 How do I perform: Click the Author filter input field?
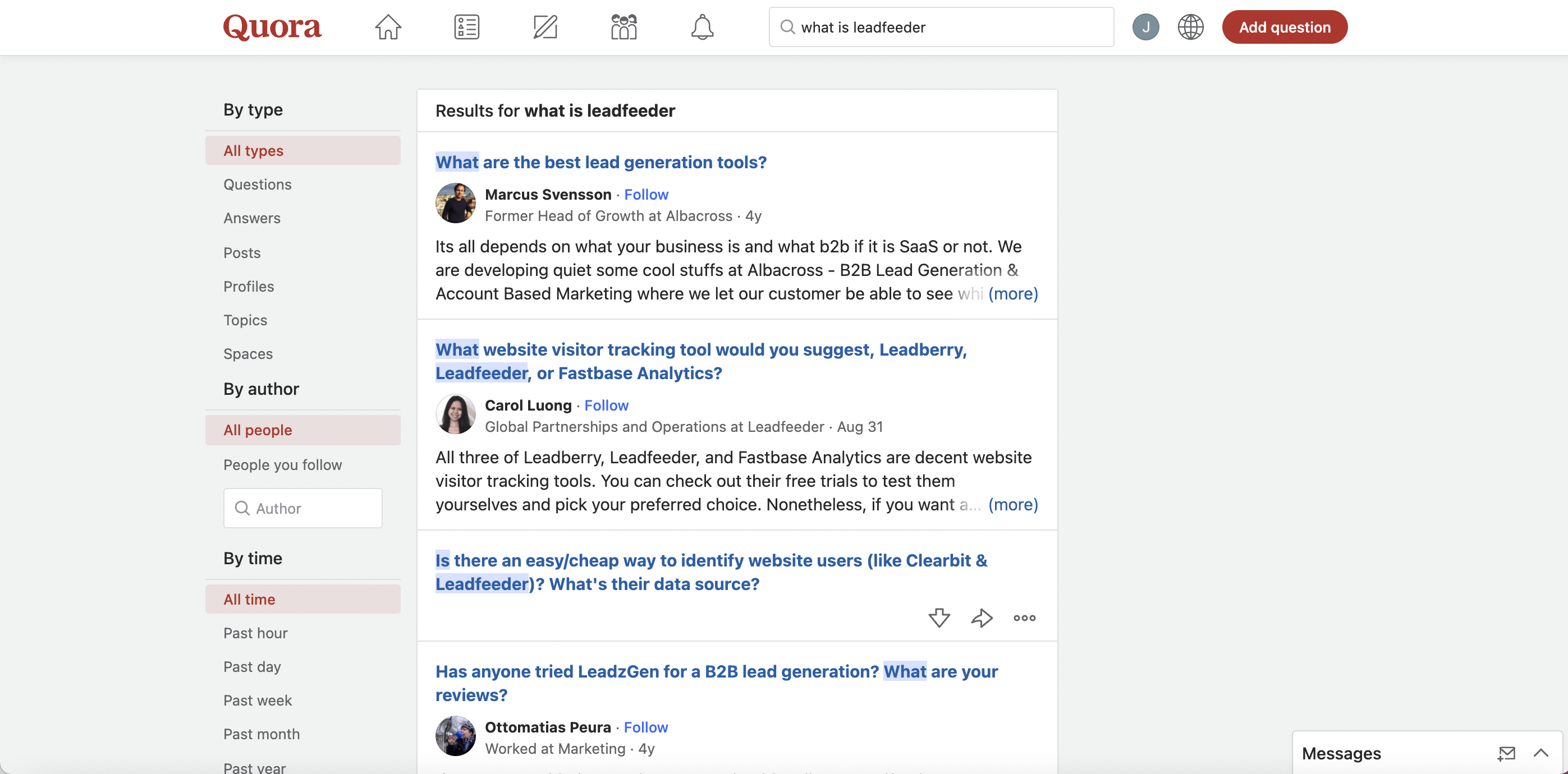pyautogui.click(x=302, y=508)
